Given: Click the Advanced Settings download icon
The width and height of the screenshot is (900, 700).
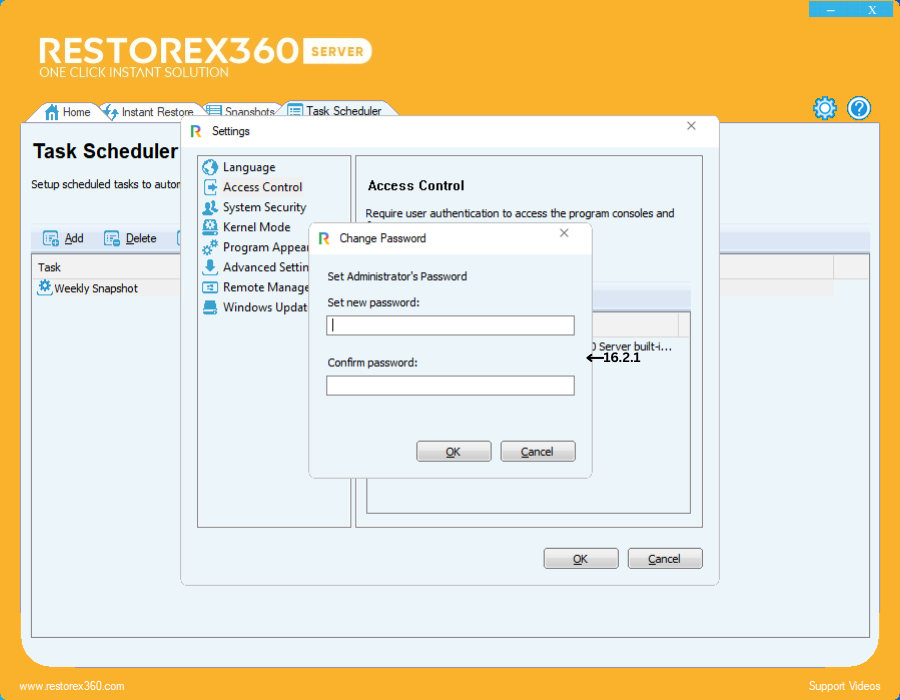Looking at the screenshot, I should [210, 267].
